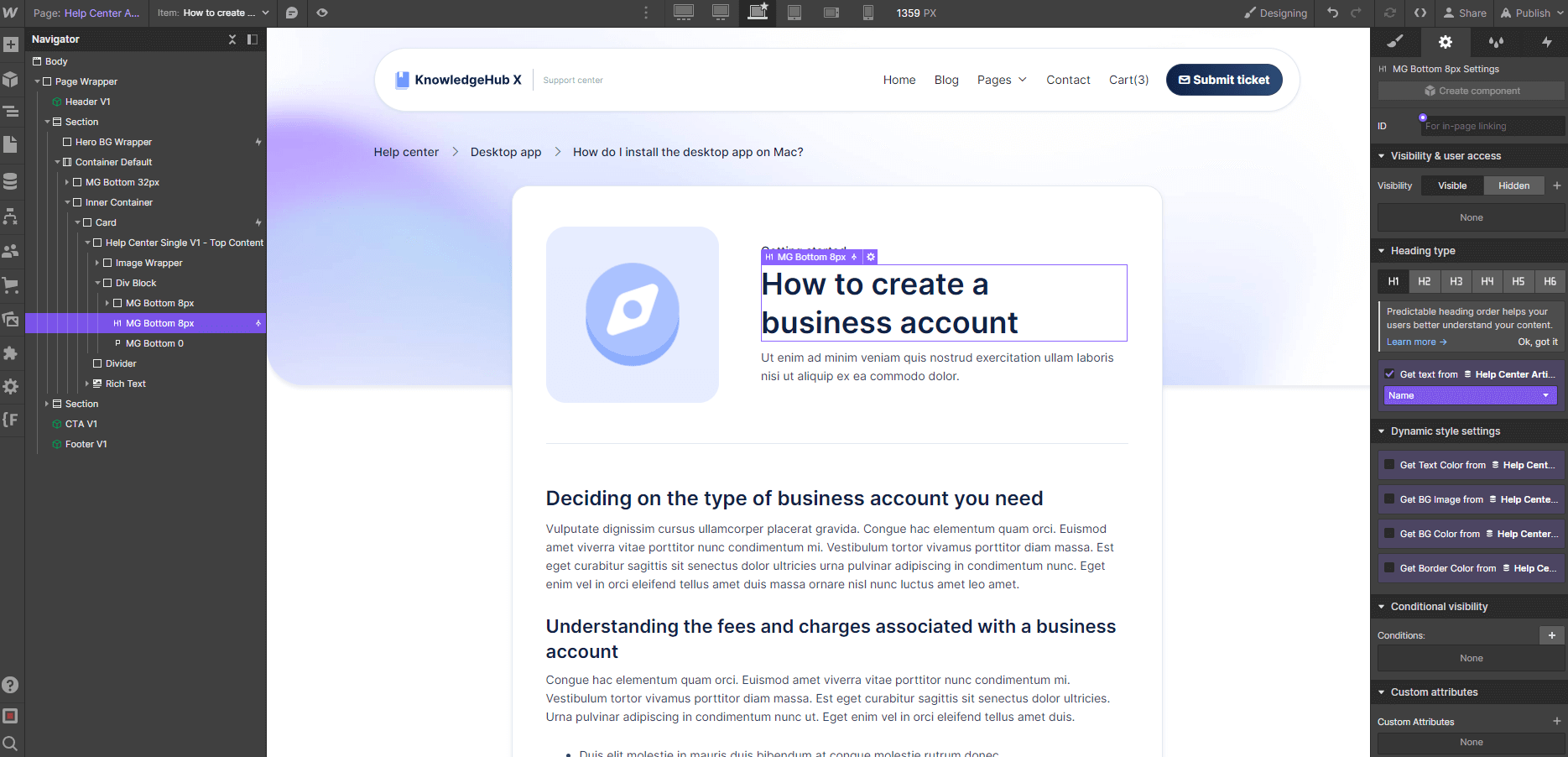1568x757 pixels.
Task: Collapse the Conditional visibility section
Action: pyautogui.click(x=1382, y=606)
